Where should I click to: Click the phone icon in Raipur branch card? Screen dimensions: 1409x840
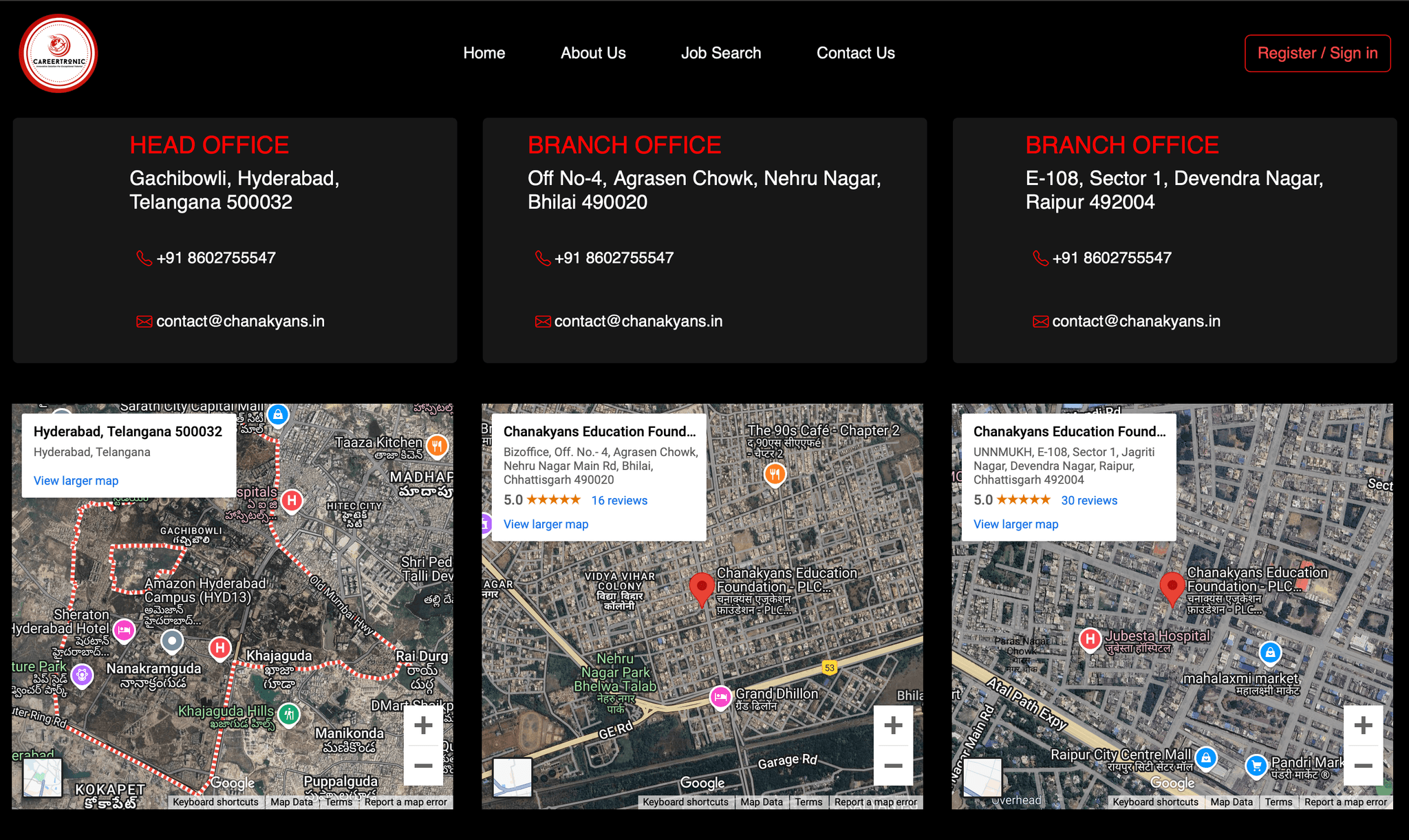pos(1040,258)
